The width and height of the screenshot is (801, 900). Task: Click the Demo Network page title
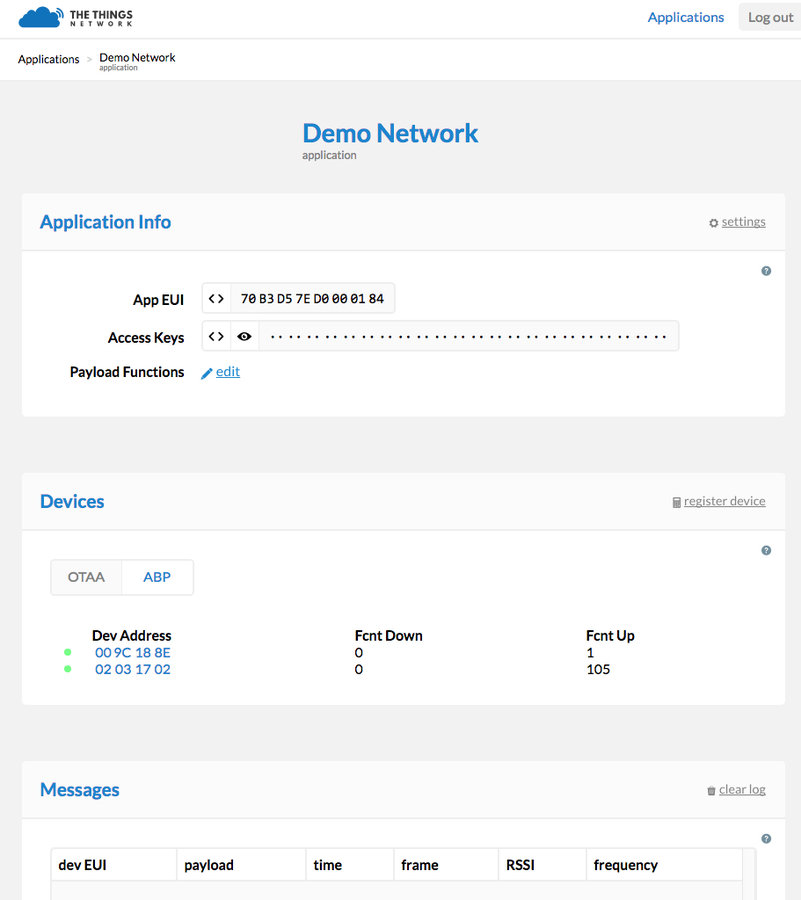click(x=390, y=133)
